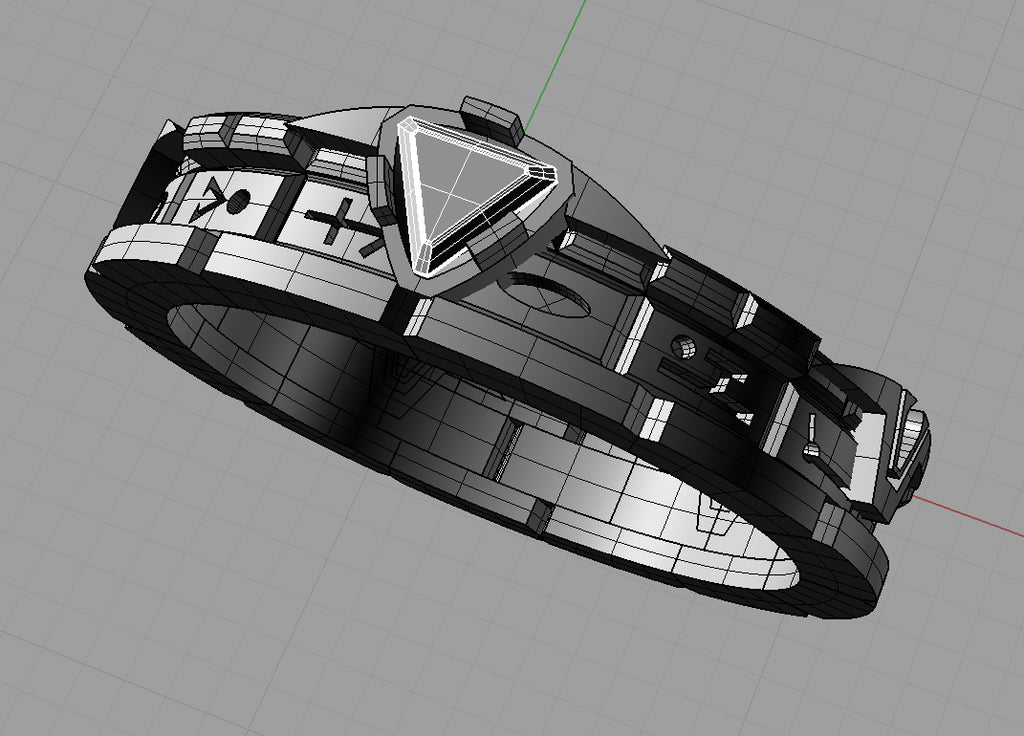This screenshot has width=1024, height=736.
Task: Click the oval cutout beneath the triangular setting
Action: (547, 297)
